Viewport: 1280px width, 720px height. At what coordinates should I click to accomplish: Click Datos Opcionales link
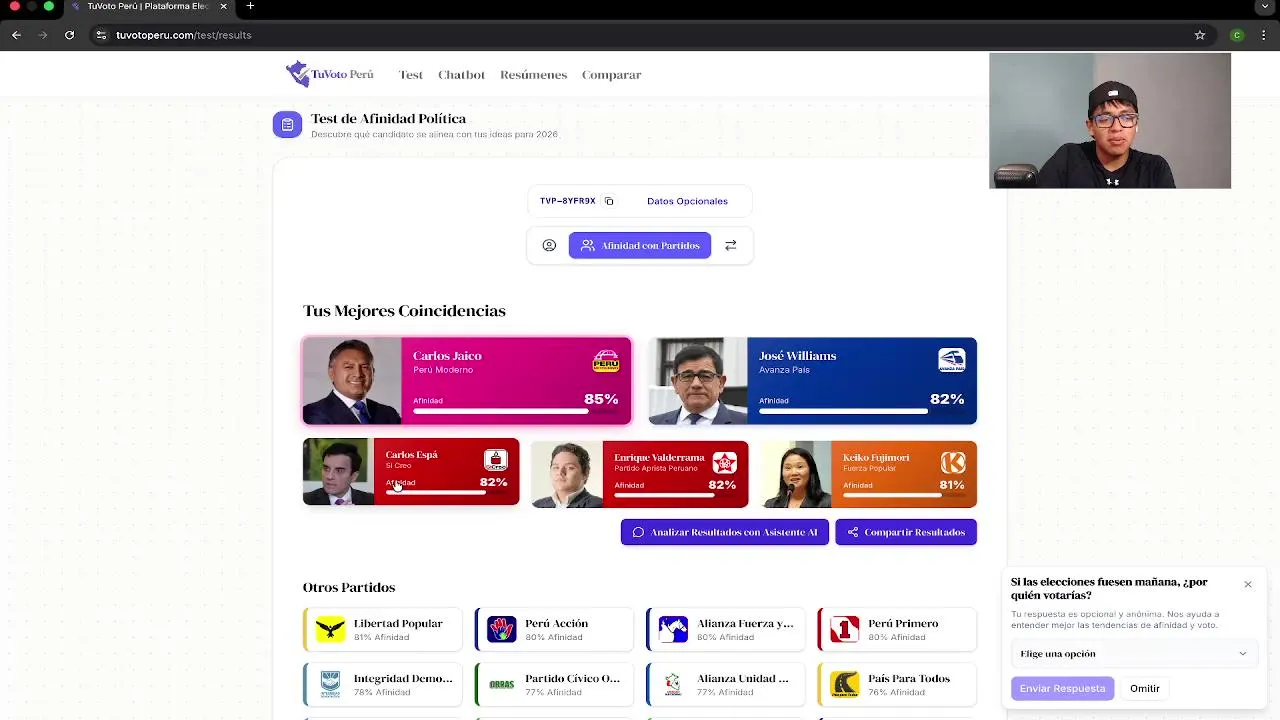pos(687,201)
